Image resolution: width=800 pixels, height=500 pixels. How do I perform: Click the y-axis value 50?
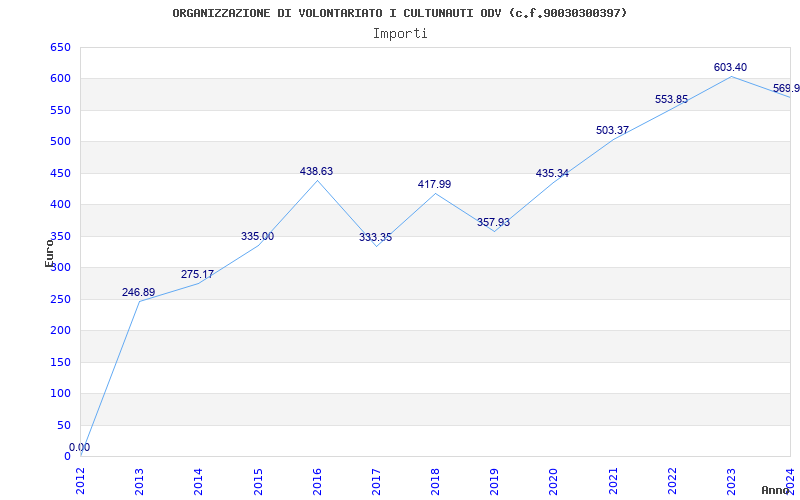pyautogui.click(x=63, y=425)
